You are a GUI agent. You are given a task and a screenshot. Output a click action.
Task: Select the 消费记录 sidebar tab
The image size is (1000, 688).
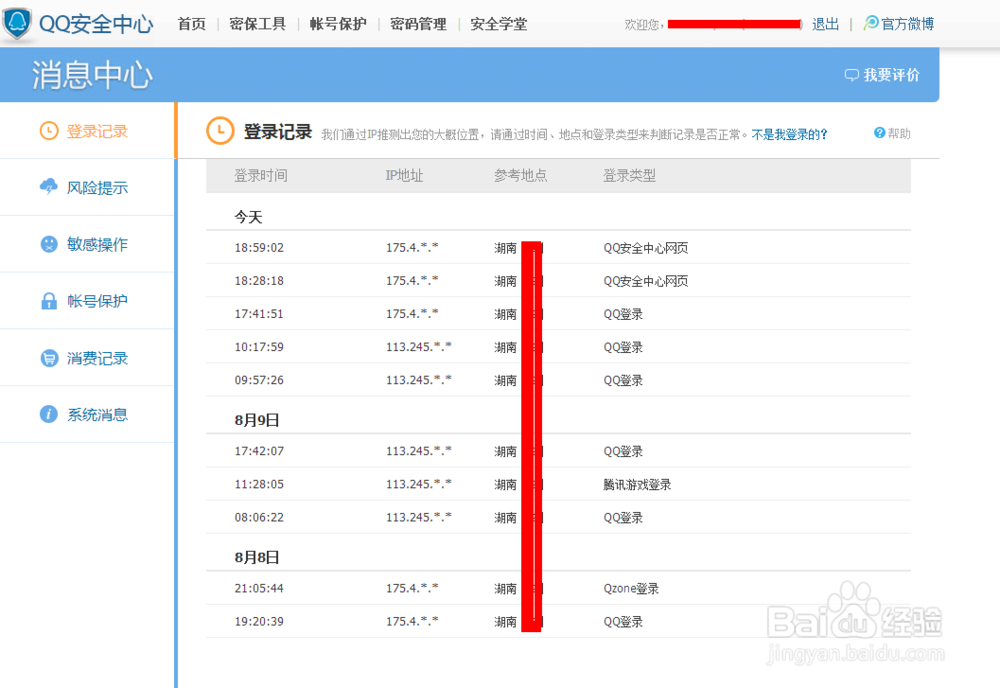tap(87, 358)
